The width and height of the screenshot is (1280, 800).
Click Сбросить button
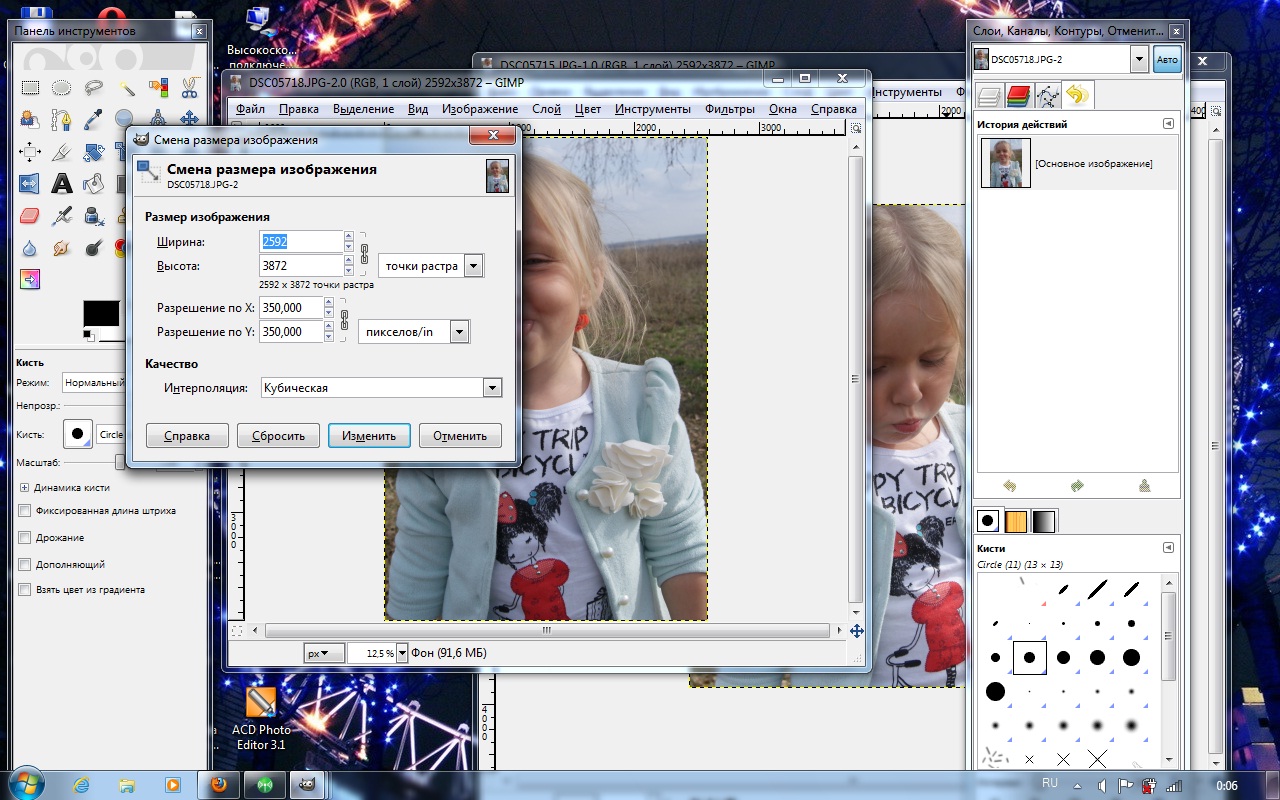[x=278, y=436]
